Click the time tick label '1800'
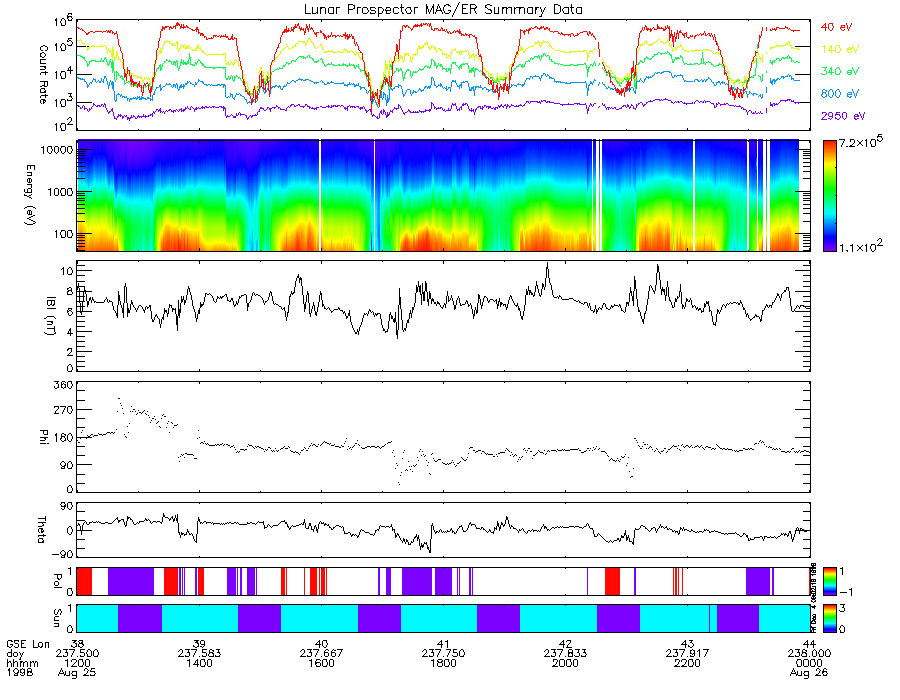 (443, 663)
